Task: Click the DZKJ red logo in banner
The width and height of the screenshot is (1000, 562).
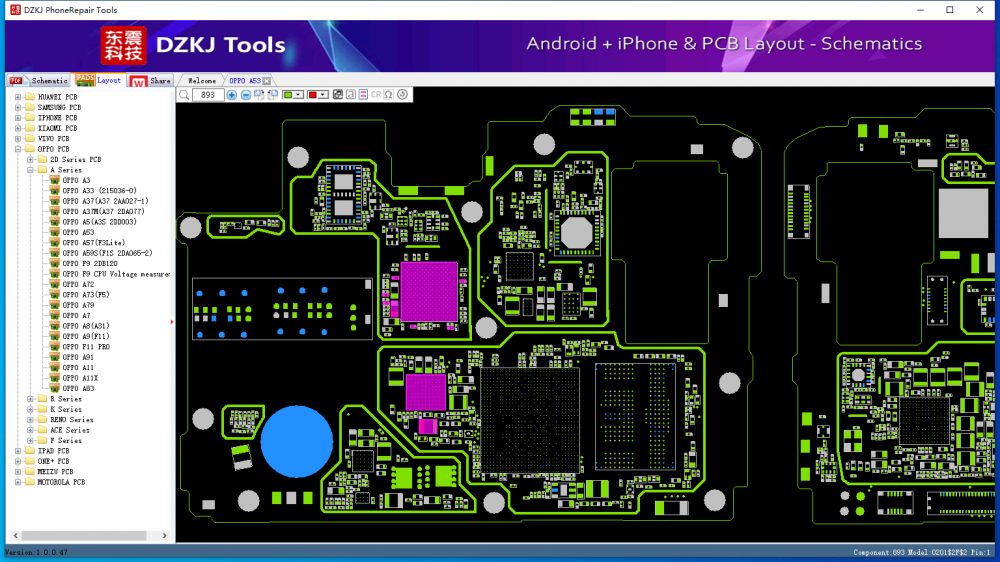Action: (124, 46)
